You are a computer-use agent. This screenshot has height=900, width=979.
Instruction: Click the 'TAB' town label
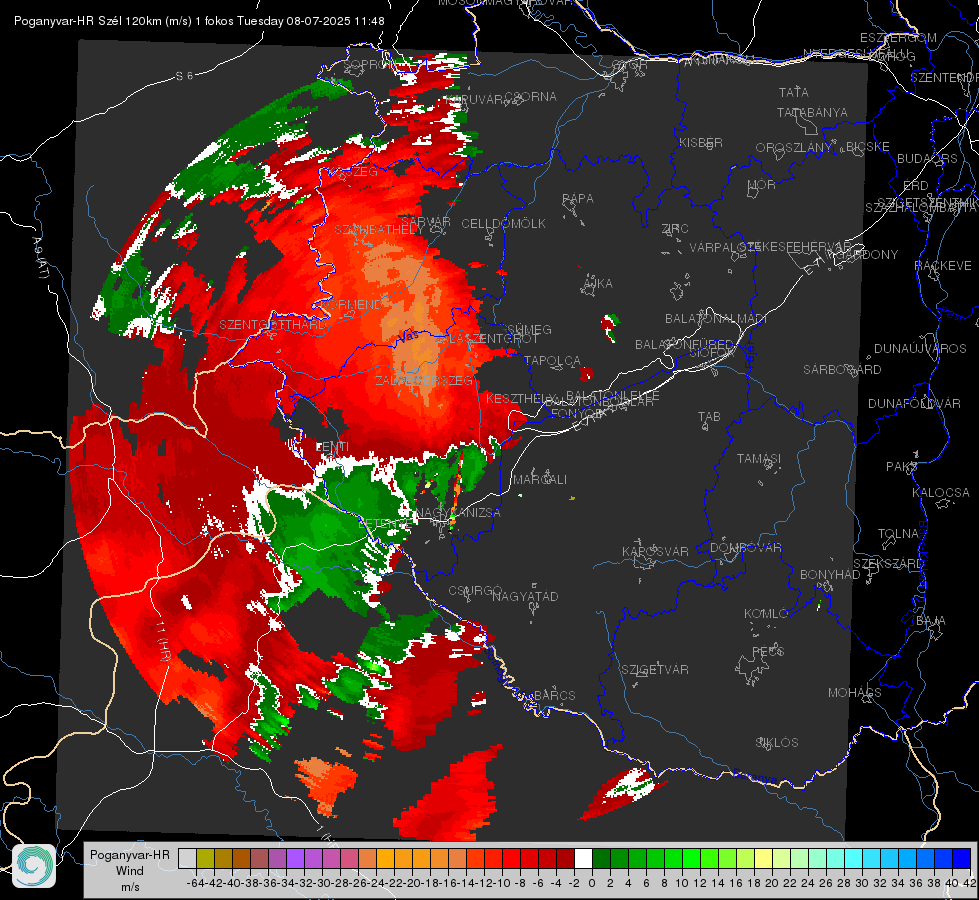click(x=709, y=417)
